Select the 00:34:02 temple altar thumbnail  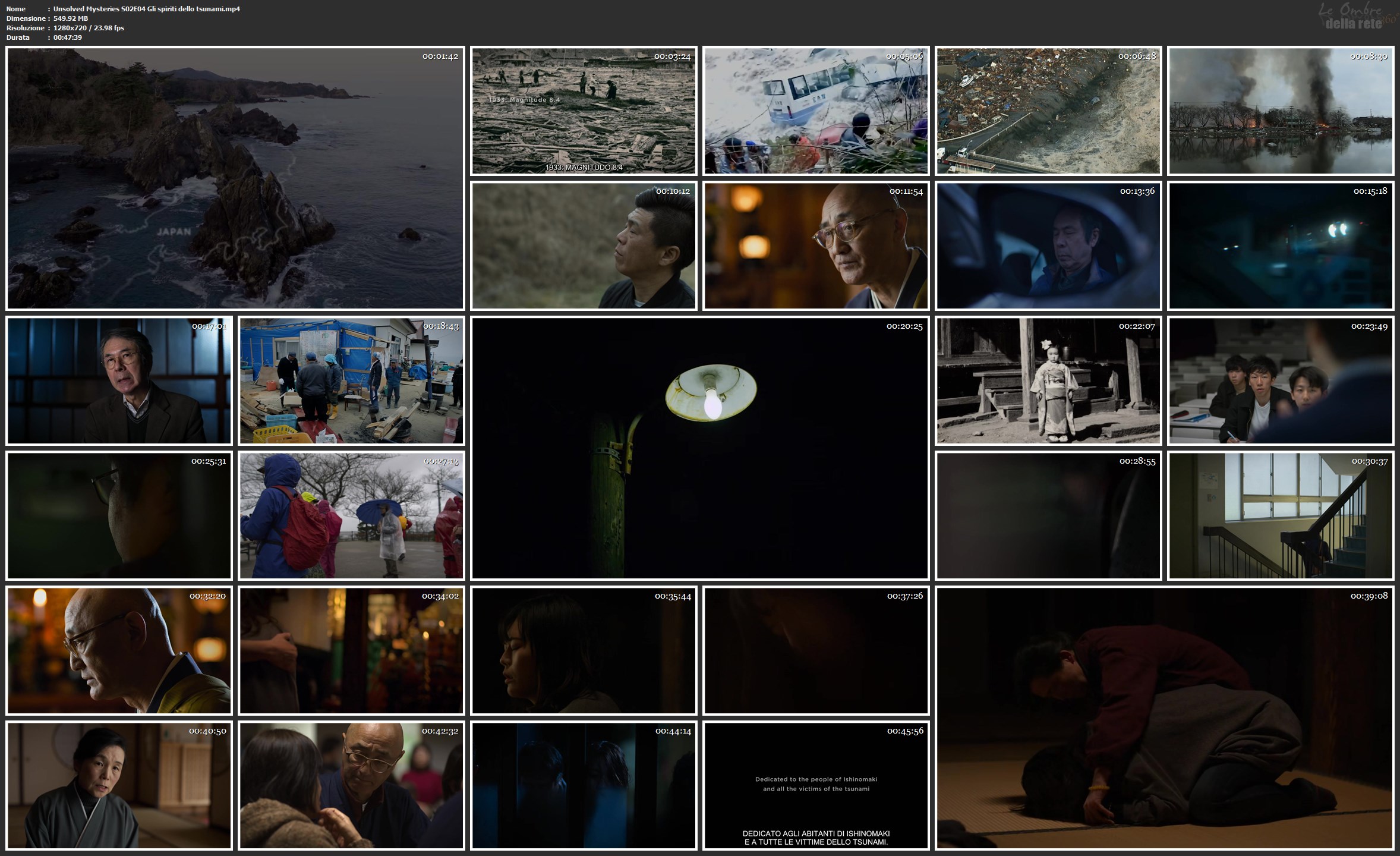click(x=351, y=651)
